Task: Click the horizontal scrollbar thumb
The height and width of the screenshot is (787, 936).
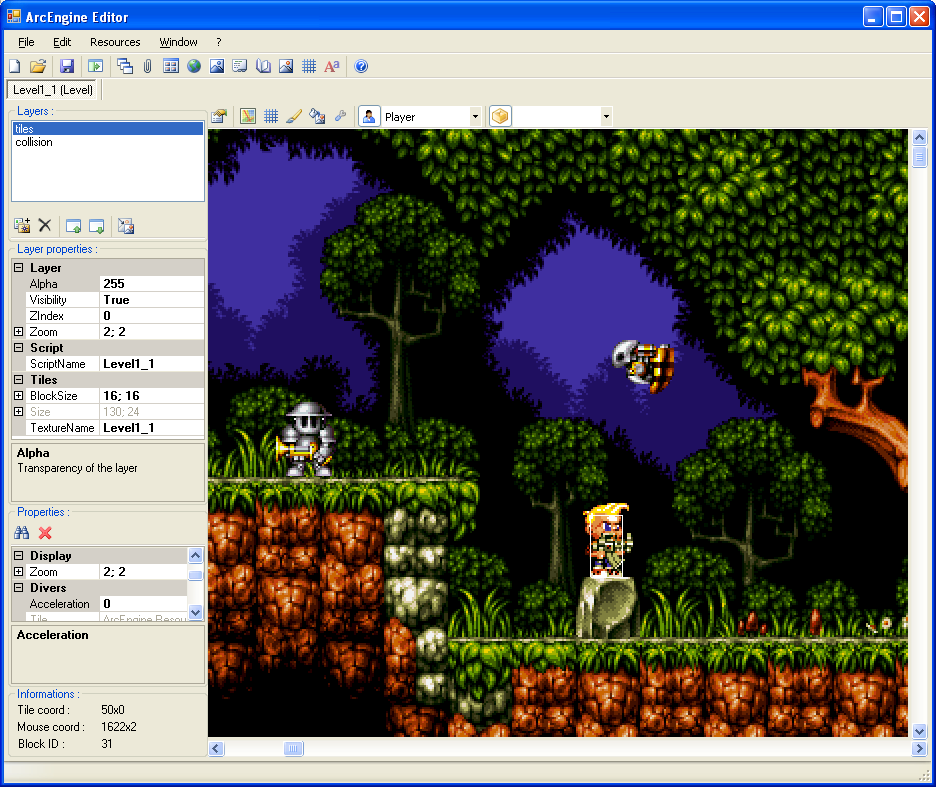Action: [x=293, y=748]
